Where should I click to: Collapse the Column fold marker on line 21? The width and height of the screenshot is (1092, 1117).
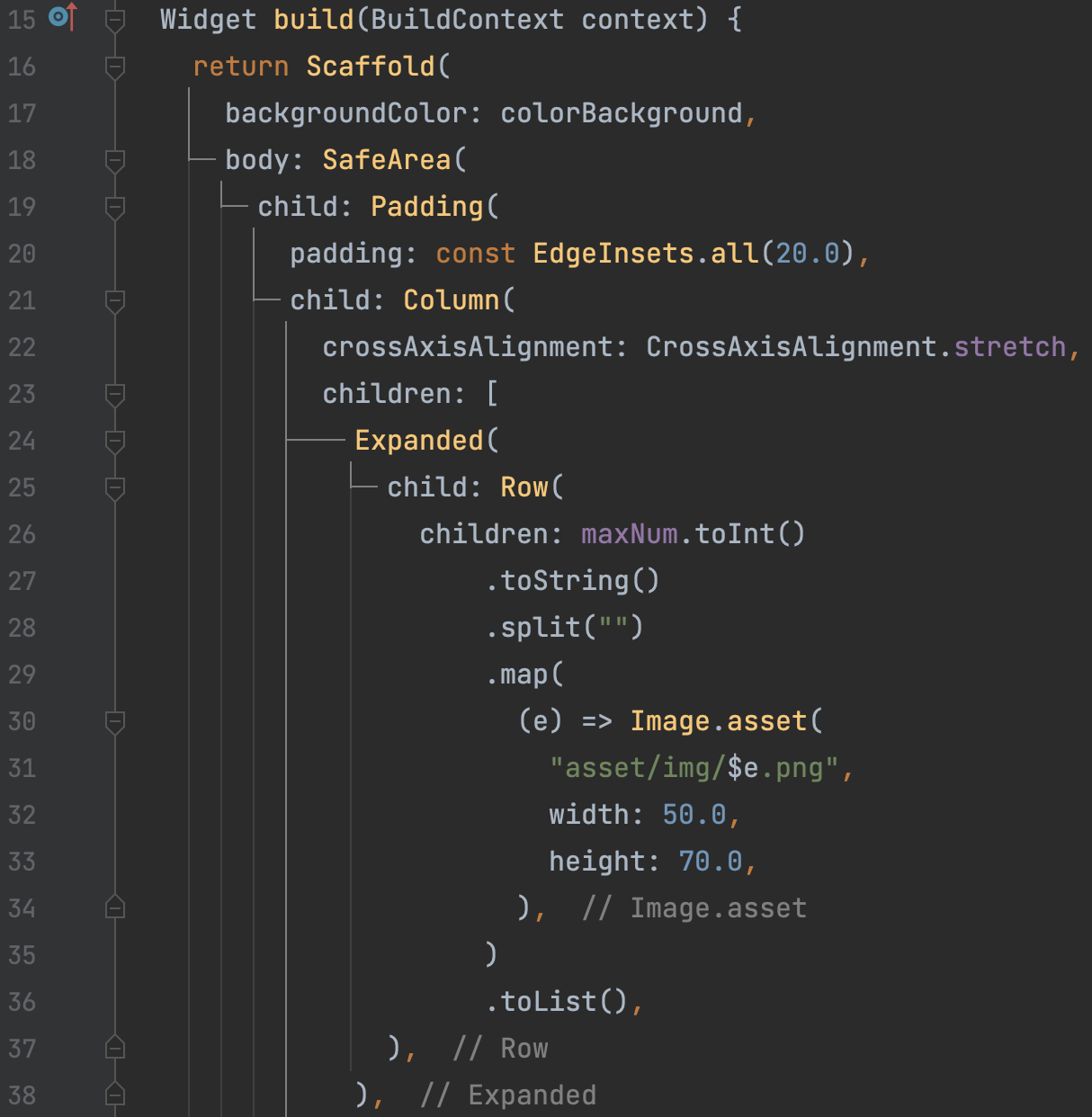coord(115,300)
